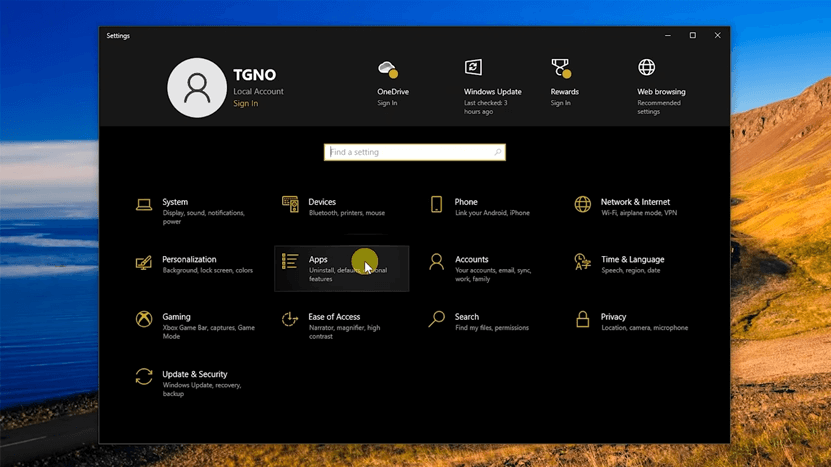Screen dimensions: 831x467
Task: Open the Time & Language label
Action: click(x=632, y=259)
